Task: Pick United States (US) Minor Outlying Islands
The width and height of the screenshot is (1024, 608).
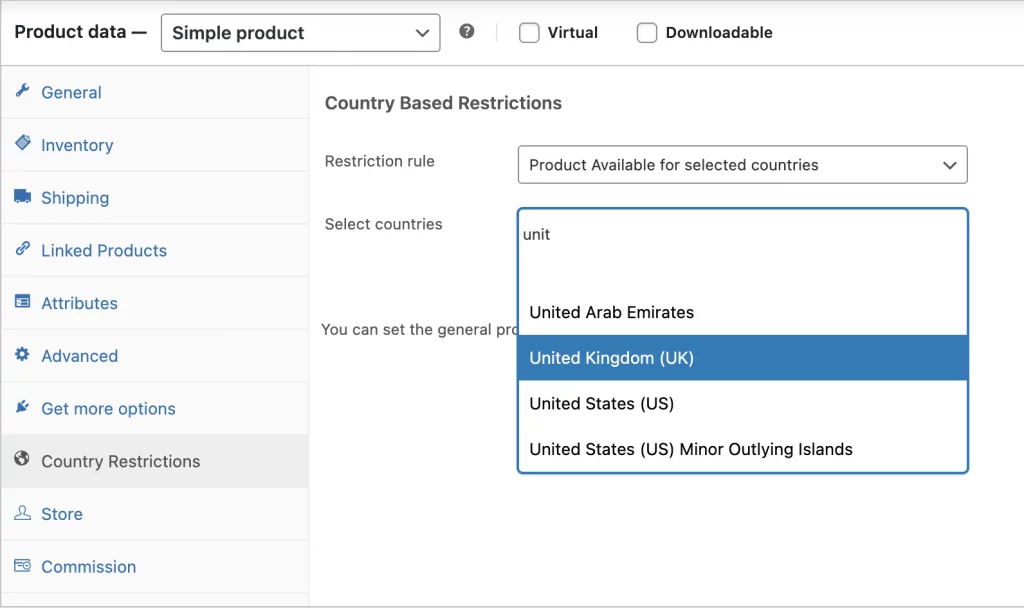Action: pos(742,449)
